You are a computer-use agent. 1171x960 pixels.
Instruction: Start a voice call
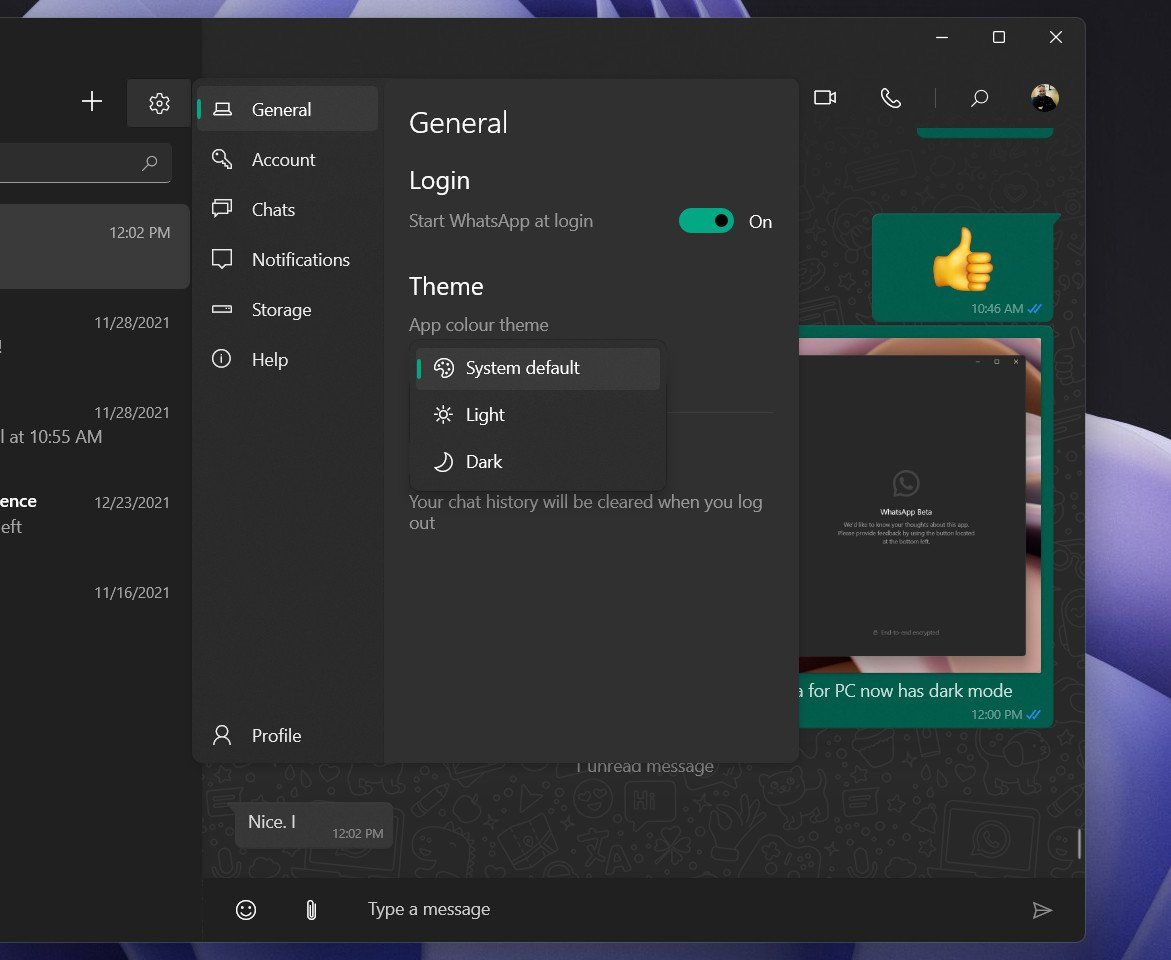[x=890, y=98]
